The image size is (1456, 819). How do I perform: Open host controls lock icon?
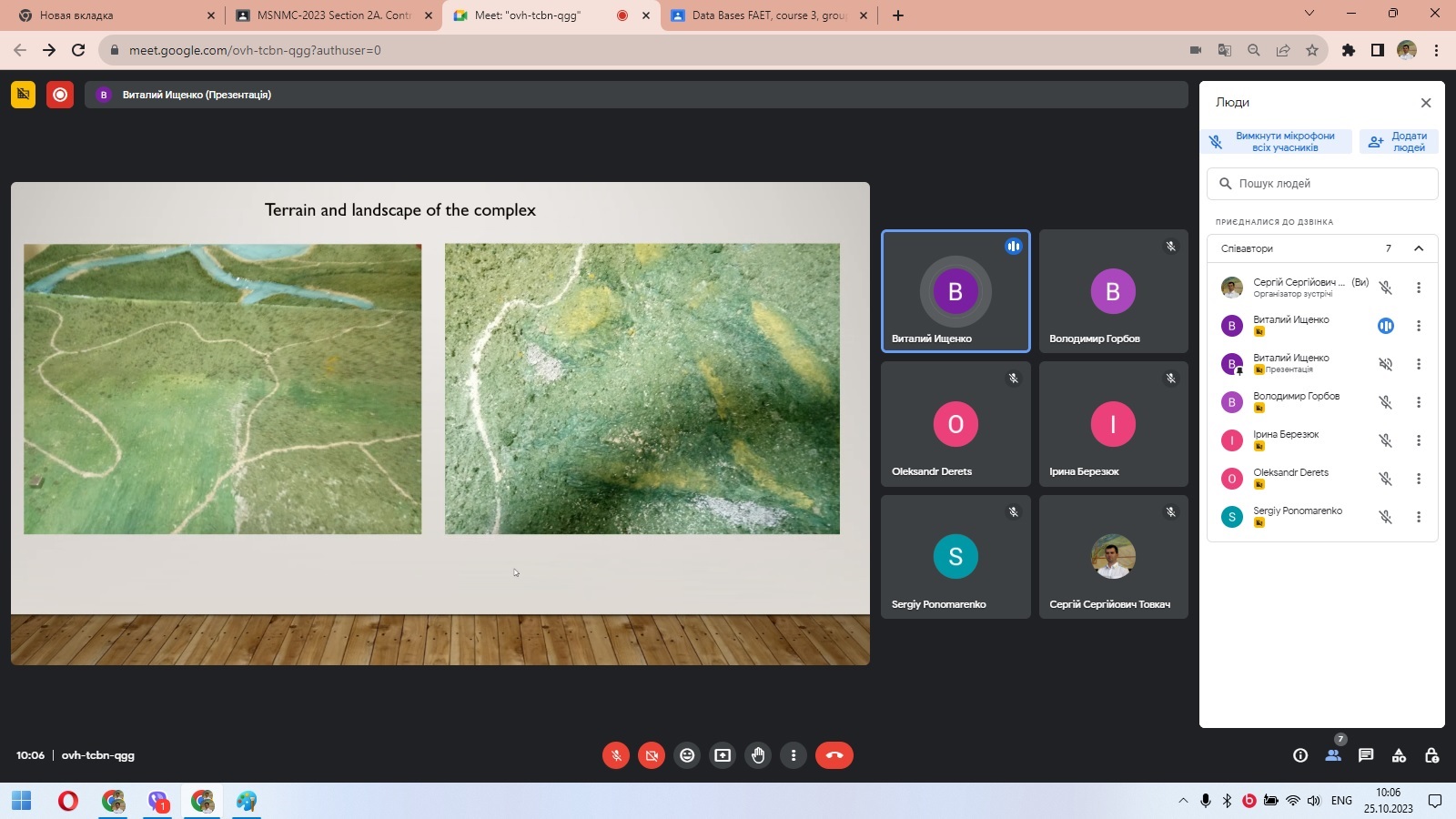(1431, 755)
